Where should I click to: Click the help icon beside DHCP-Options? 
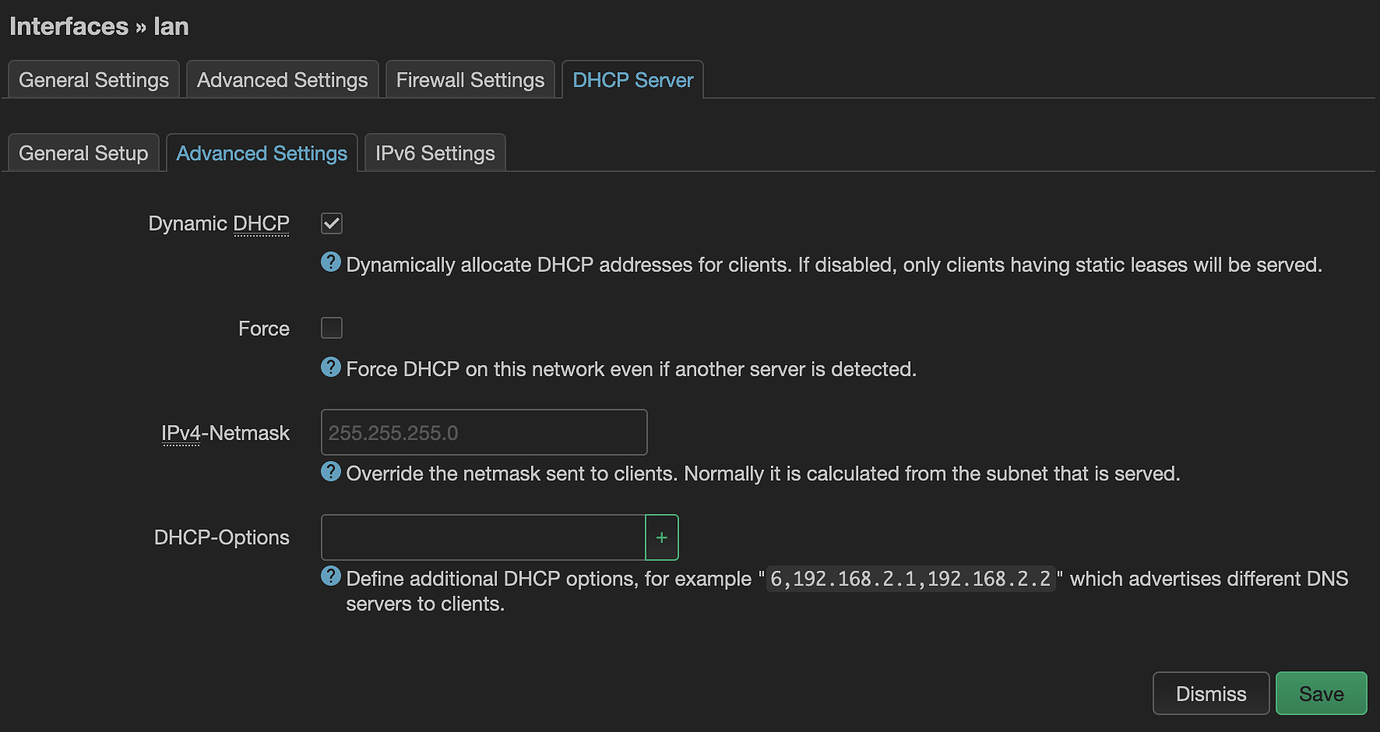330,575
